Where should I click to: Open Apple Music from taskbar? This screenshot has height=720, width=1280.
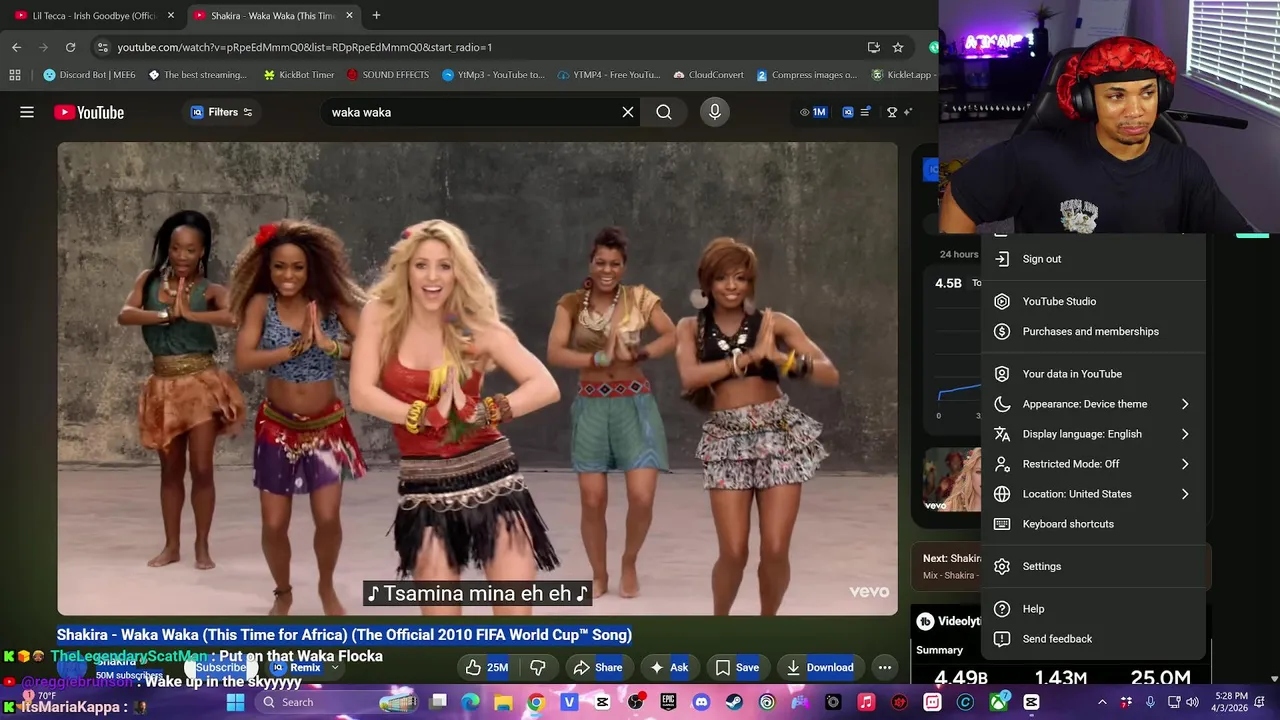(x=866, y=702)
